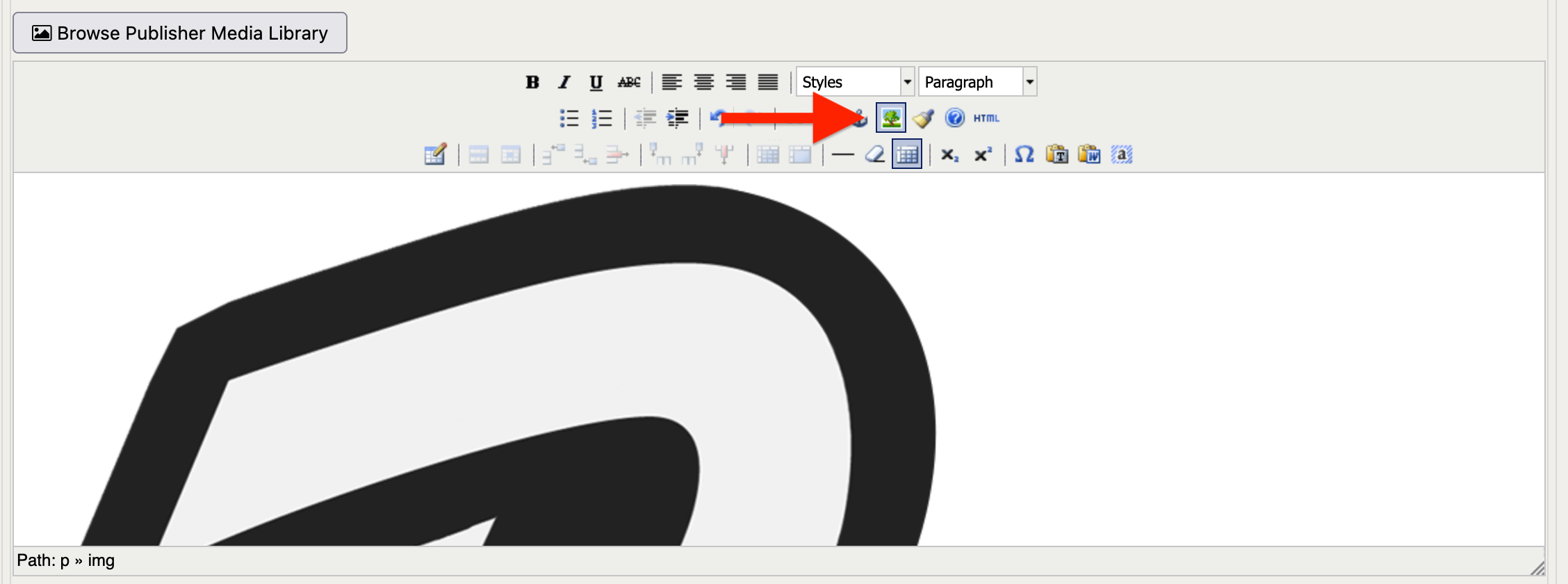This screenshot has width=1568, height=584.
Task: Click the cleanup messy code broom icon
Action: pyautogui.click(x=923, y=118)
